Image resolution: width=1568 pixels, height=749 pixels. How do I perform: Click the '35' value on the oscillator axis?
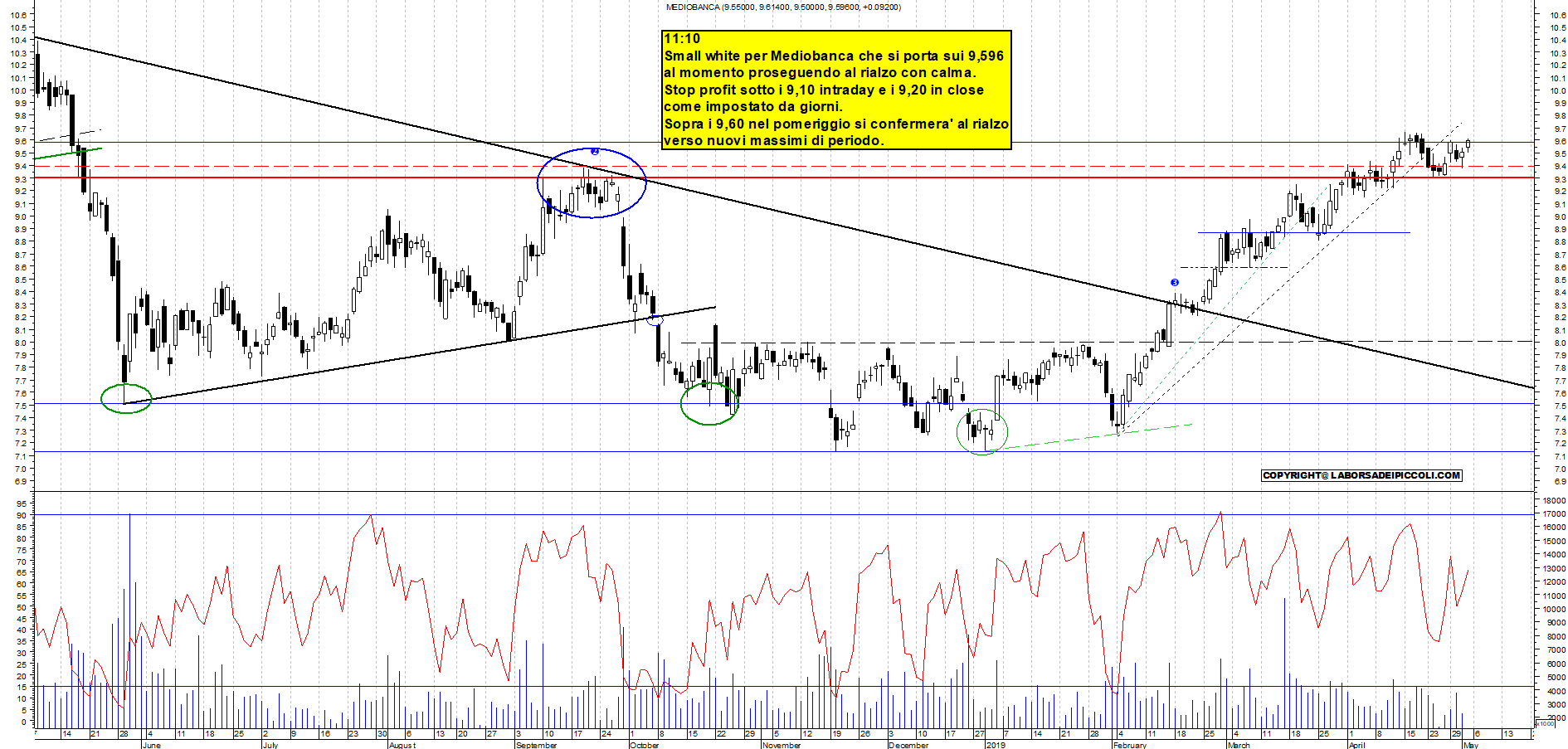[22, 641]
